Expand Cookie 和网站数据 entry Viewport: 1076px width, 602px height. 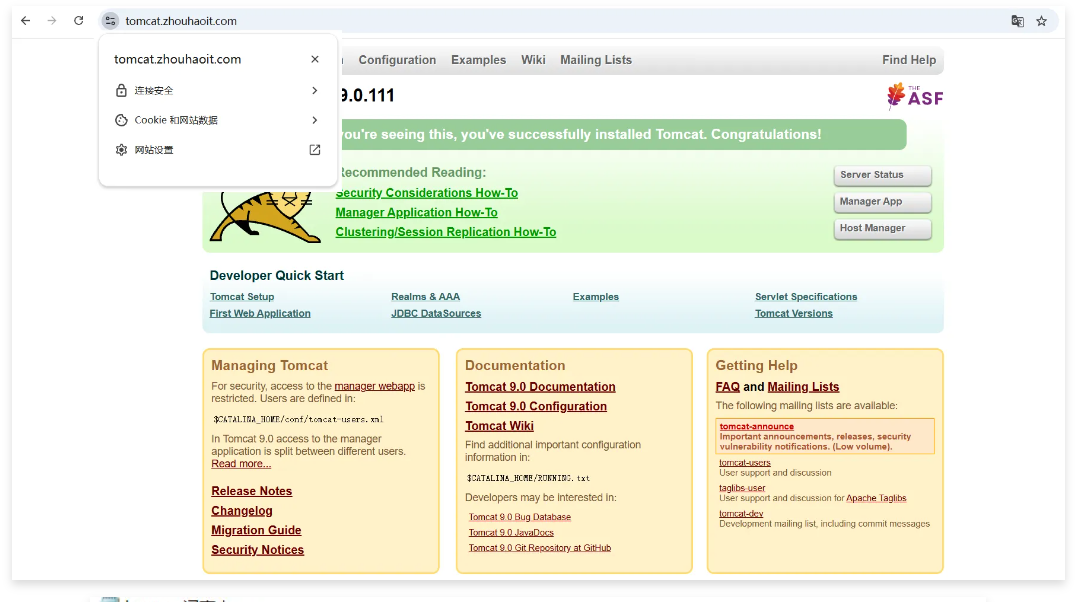coord(217,120)
